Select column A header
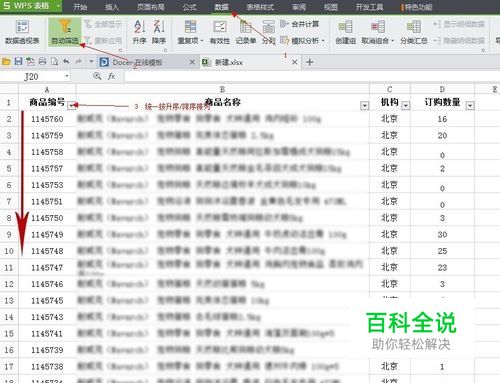The image size is (500, 383). coord(47,89)
